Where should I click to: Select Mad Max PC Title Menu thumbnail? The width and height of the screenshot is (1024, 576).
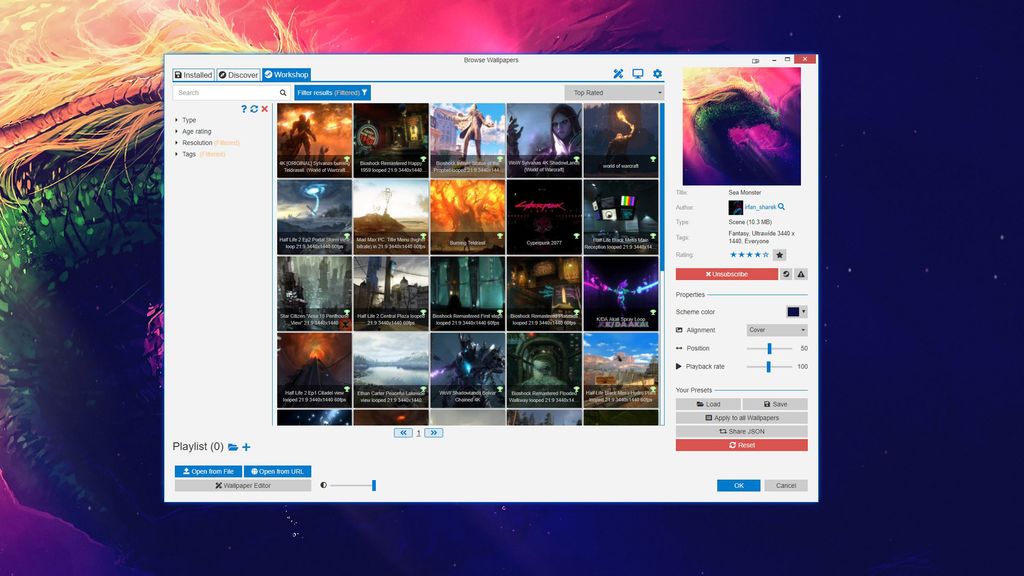(391, 217)
